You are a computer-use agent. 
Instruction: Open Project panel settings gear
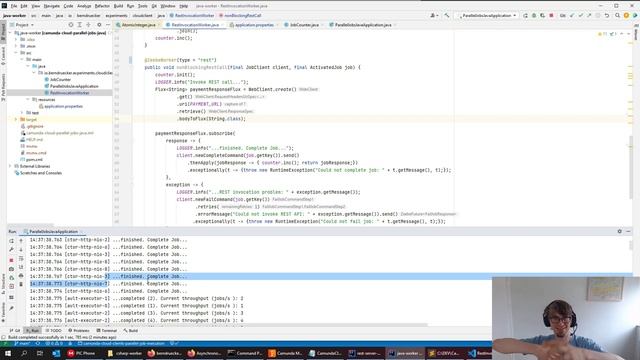[x=99, y=25]
